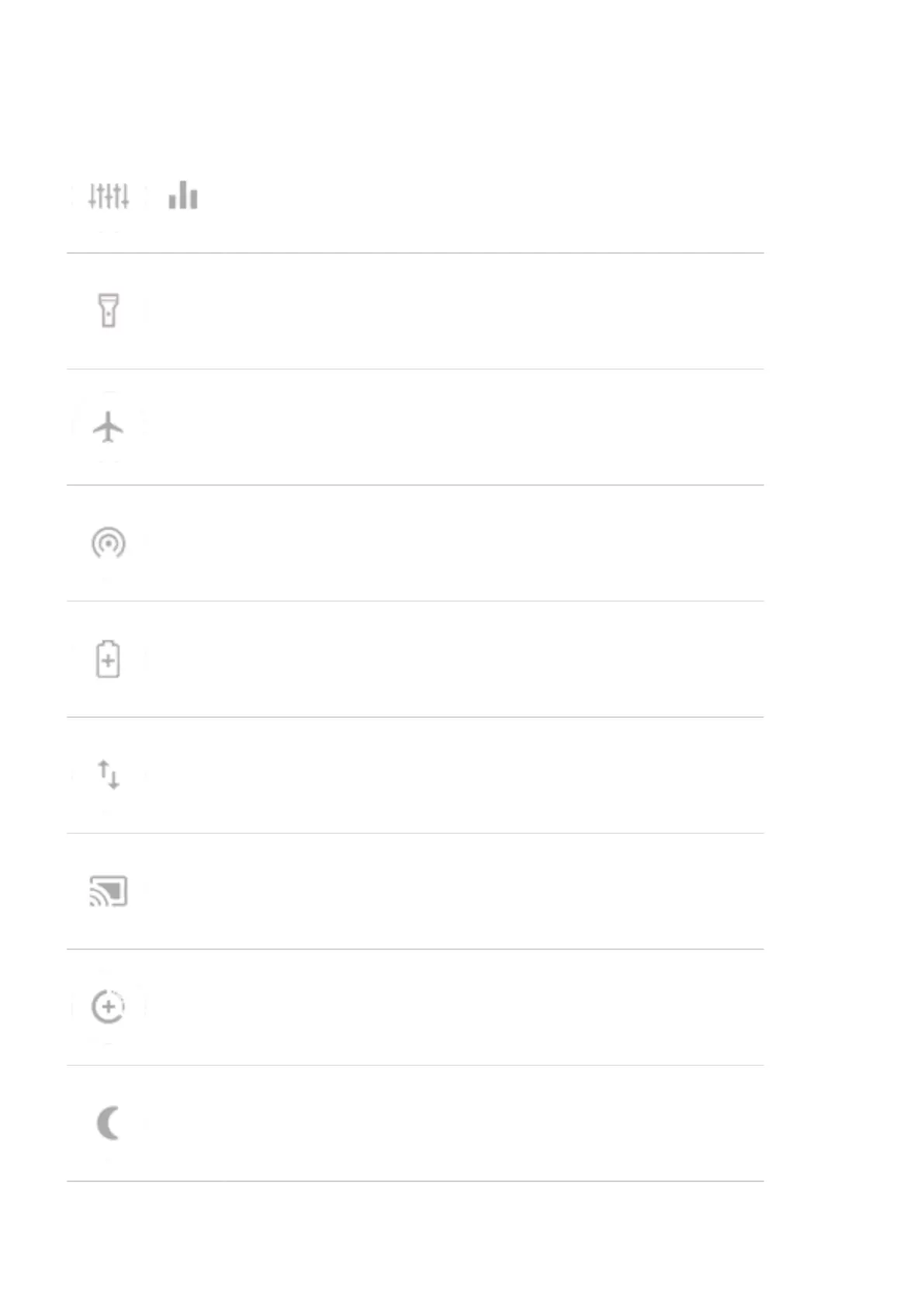Choose the list row with the airplane
924x1307 pixels.
[415, 428]
